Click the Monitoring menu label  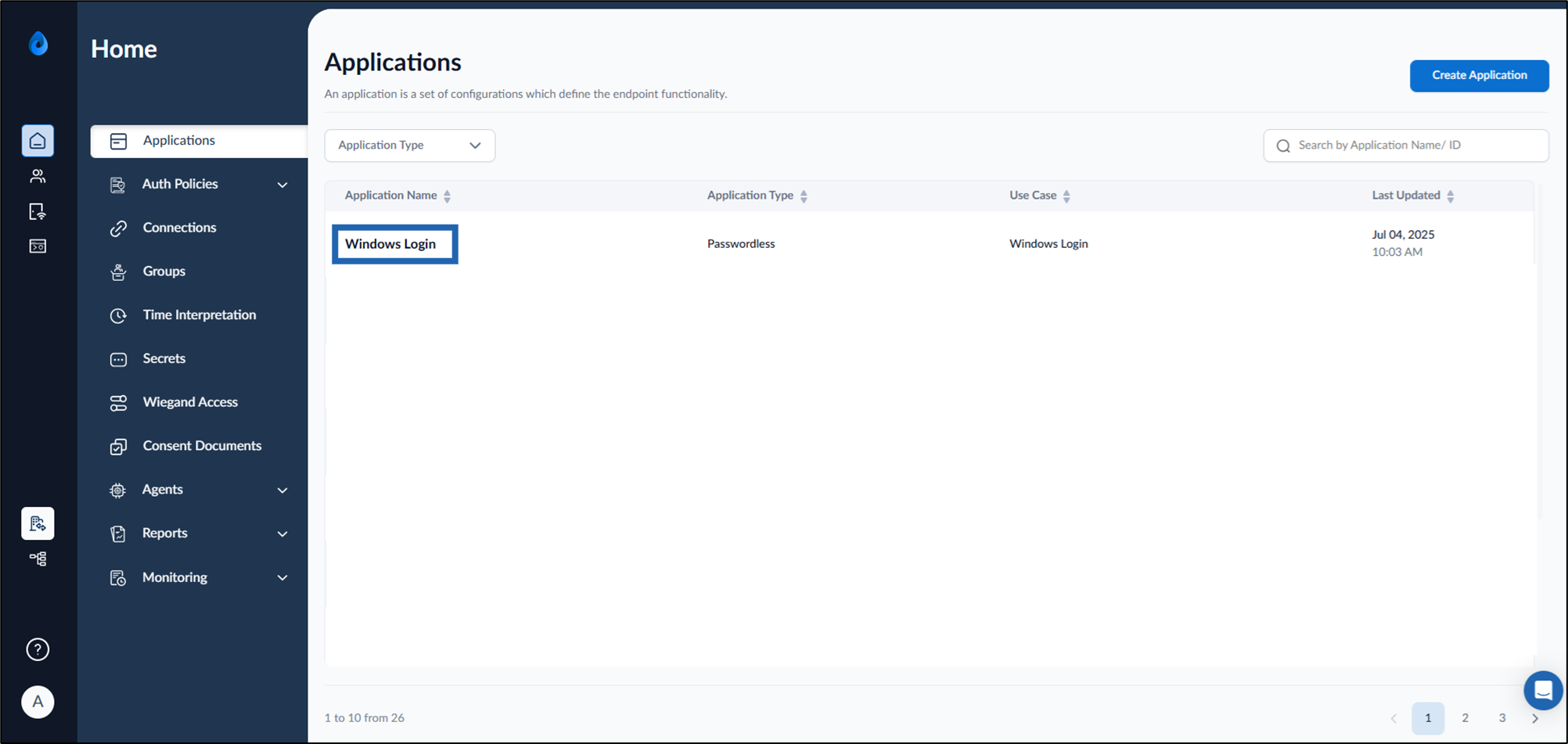point(175,577)
